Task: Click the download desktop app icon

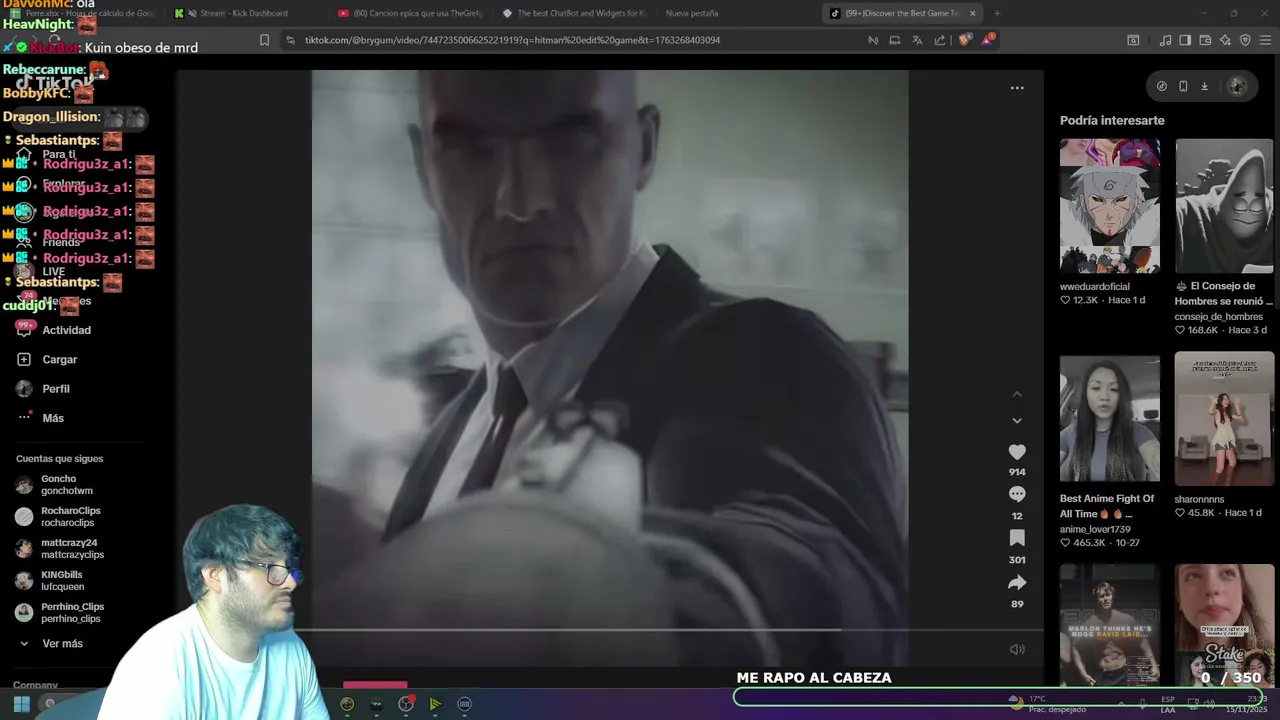Action: [1205, 86]
